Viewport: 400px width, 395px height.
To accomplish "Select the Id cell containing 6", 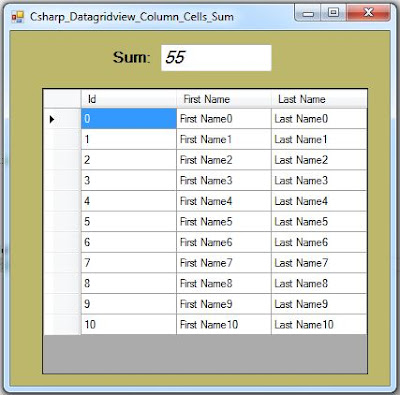I will pyautogui.click(x=129, y=242).
